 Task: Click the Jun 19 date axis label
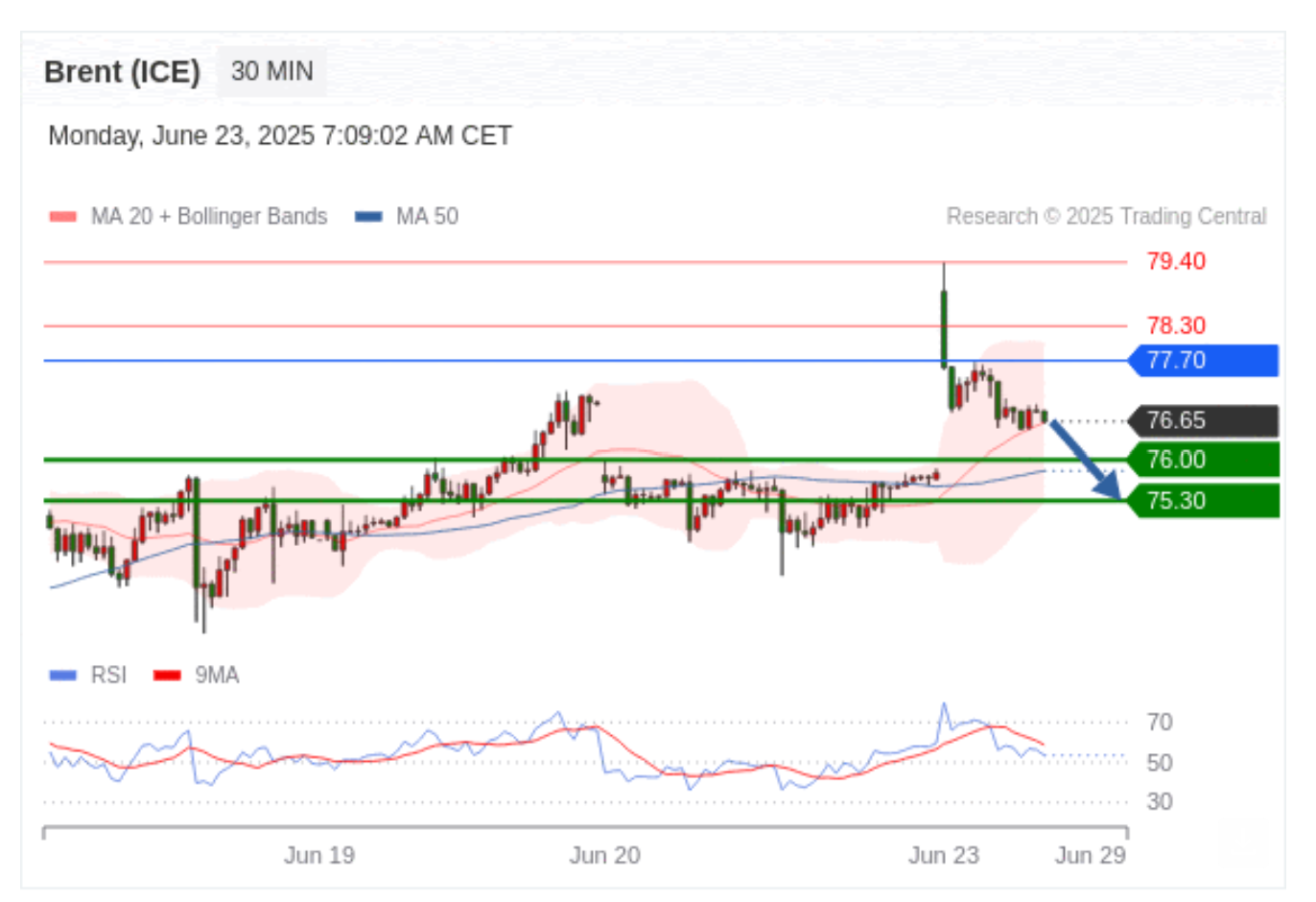(x=319, y=855)
